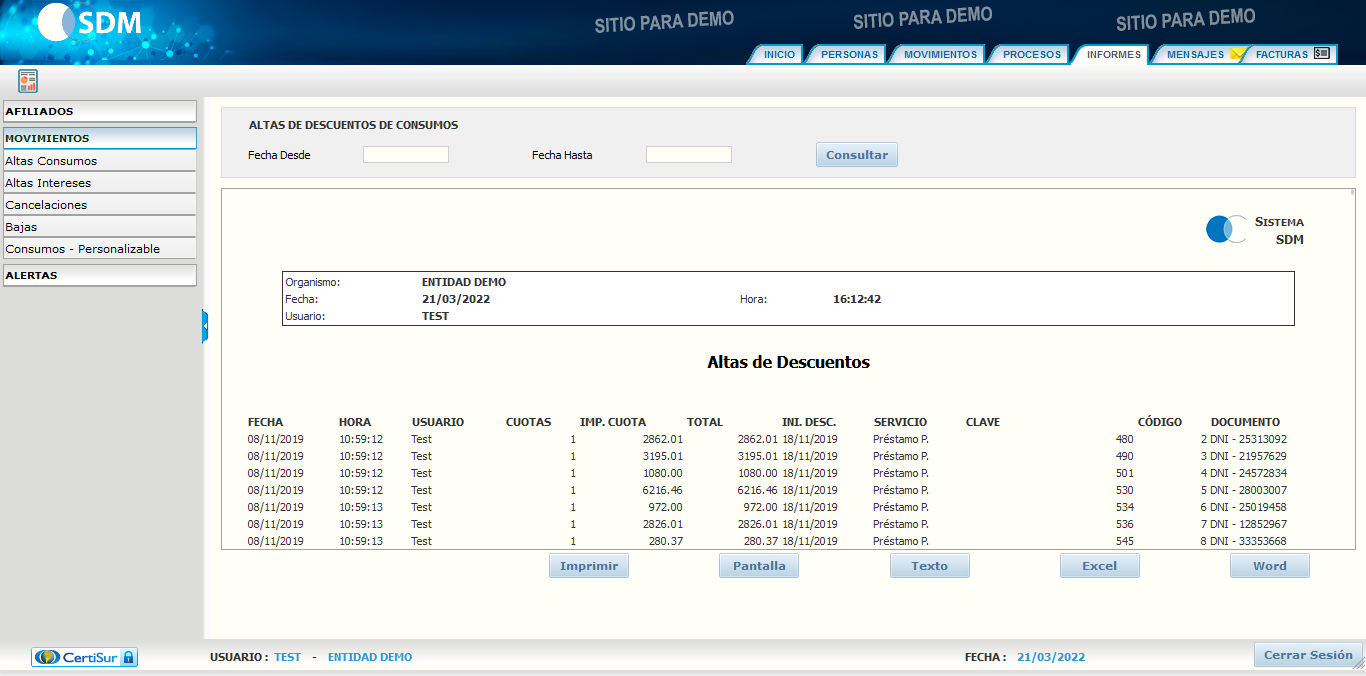
Task: Click the CertiSur security seal
Action: [x=85, y=657]
